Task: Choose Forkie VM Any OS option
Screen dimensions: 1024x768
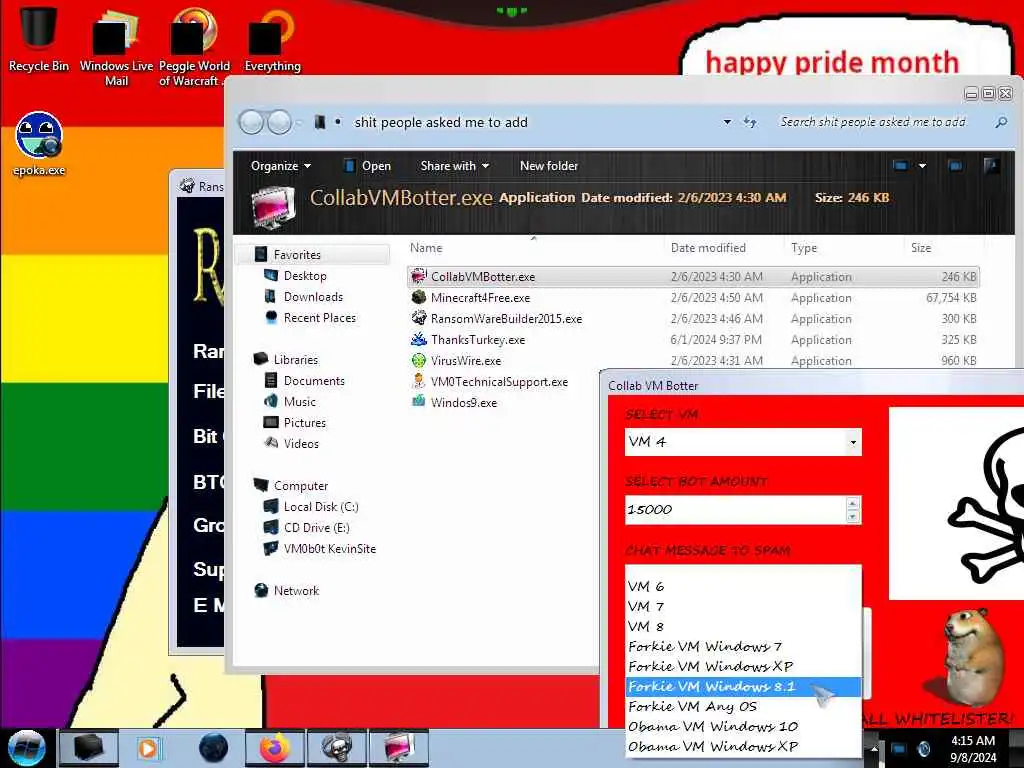Action: click(x=743, y=706)
